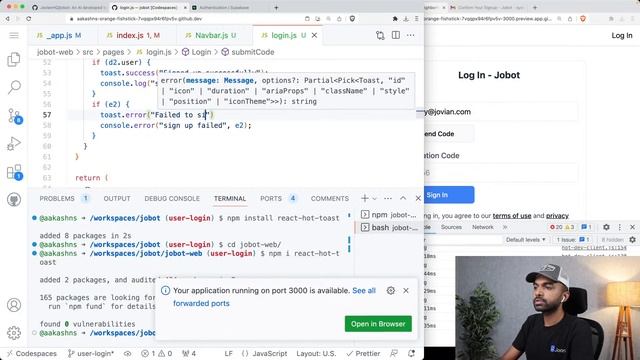
Task: Click errors and warnings count in status bar
Action: pos(157,353)
